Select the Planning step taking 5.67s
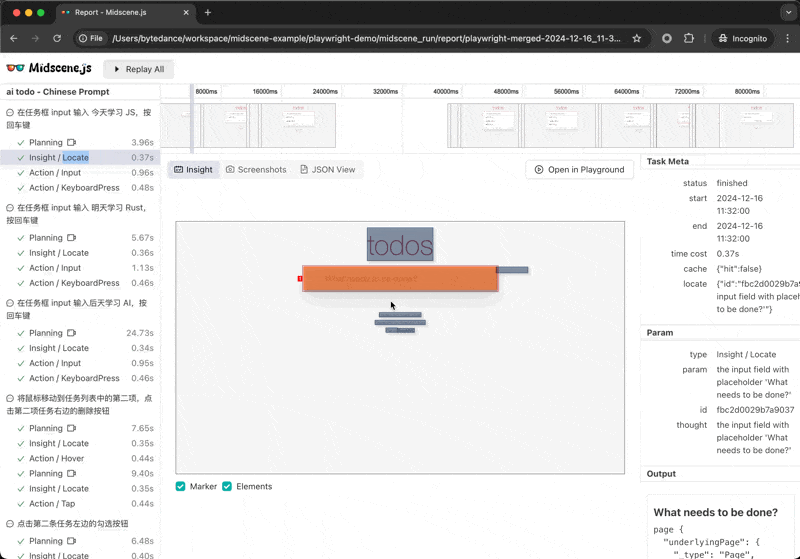Viewport: 800px width, 559px height. pyautogui.click(x=80, y=238)
